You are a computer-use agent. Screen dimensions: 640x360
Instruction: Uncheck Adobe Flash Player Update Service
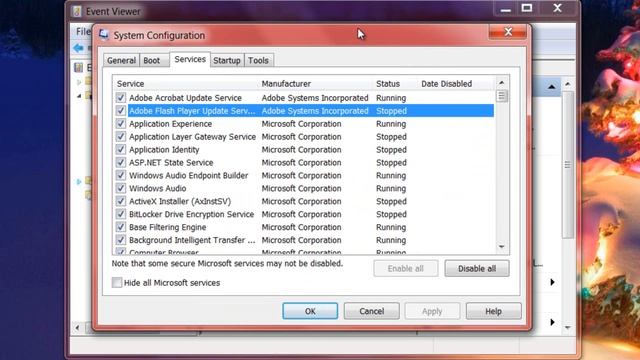tap(120, 111)
